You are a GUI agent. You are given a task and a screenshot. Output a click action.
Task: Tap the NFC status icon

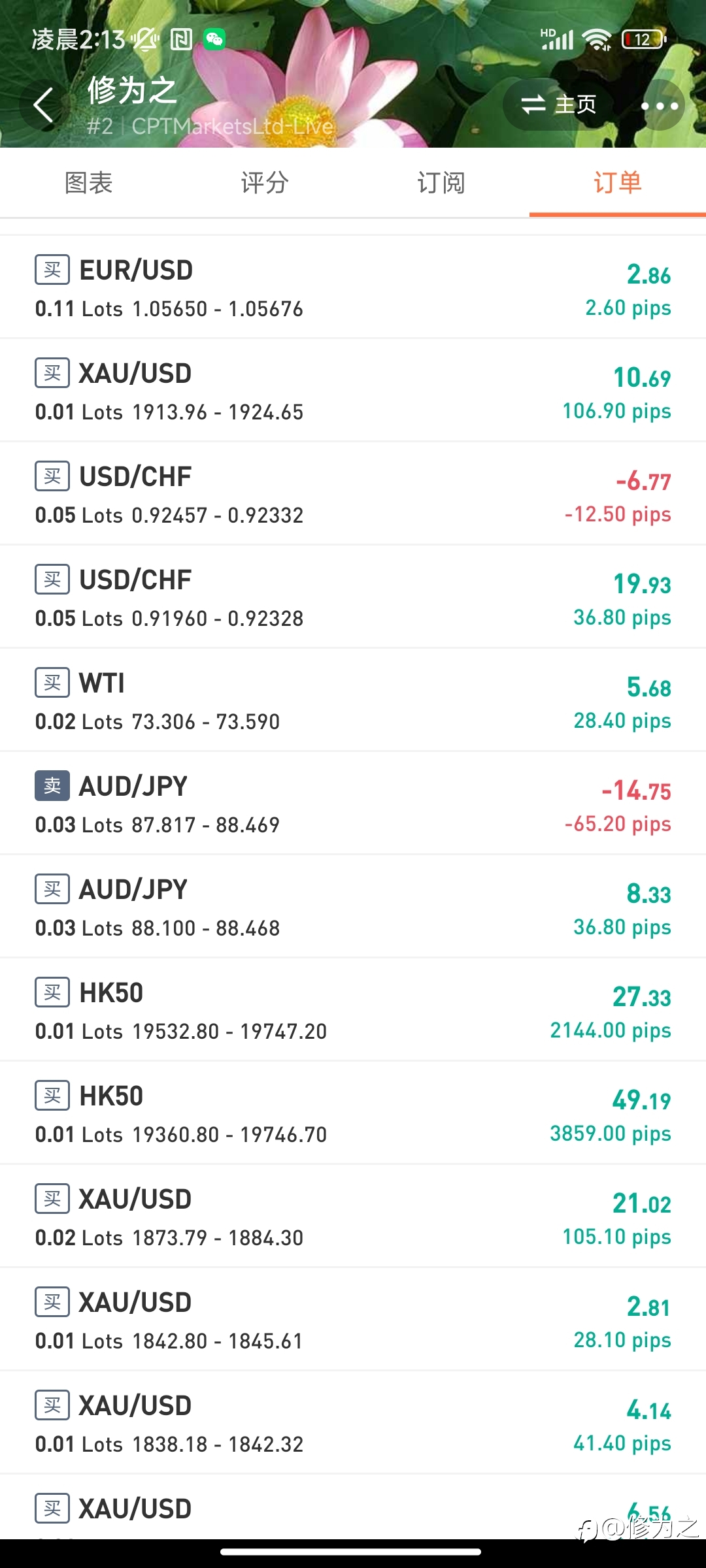(181, 40)
